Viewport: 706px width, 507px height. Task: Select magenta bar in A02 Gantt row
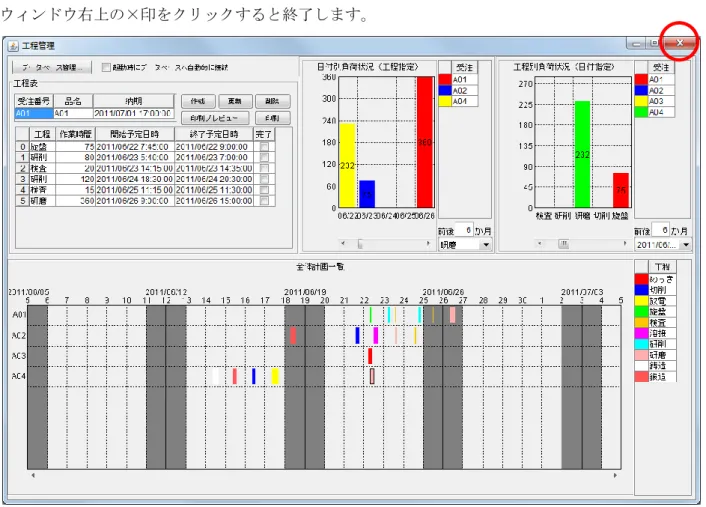[x=376, y=335]
